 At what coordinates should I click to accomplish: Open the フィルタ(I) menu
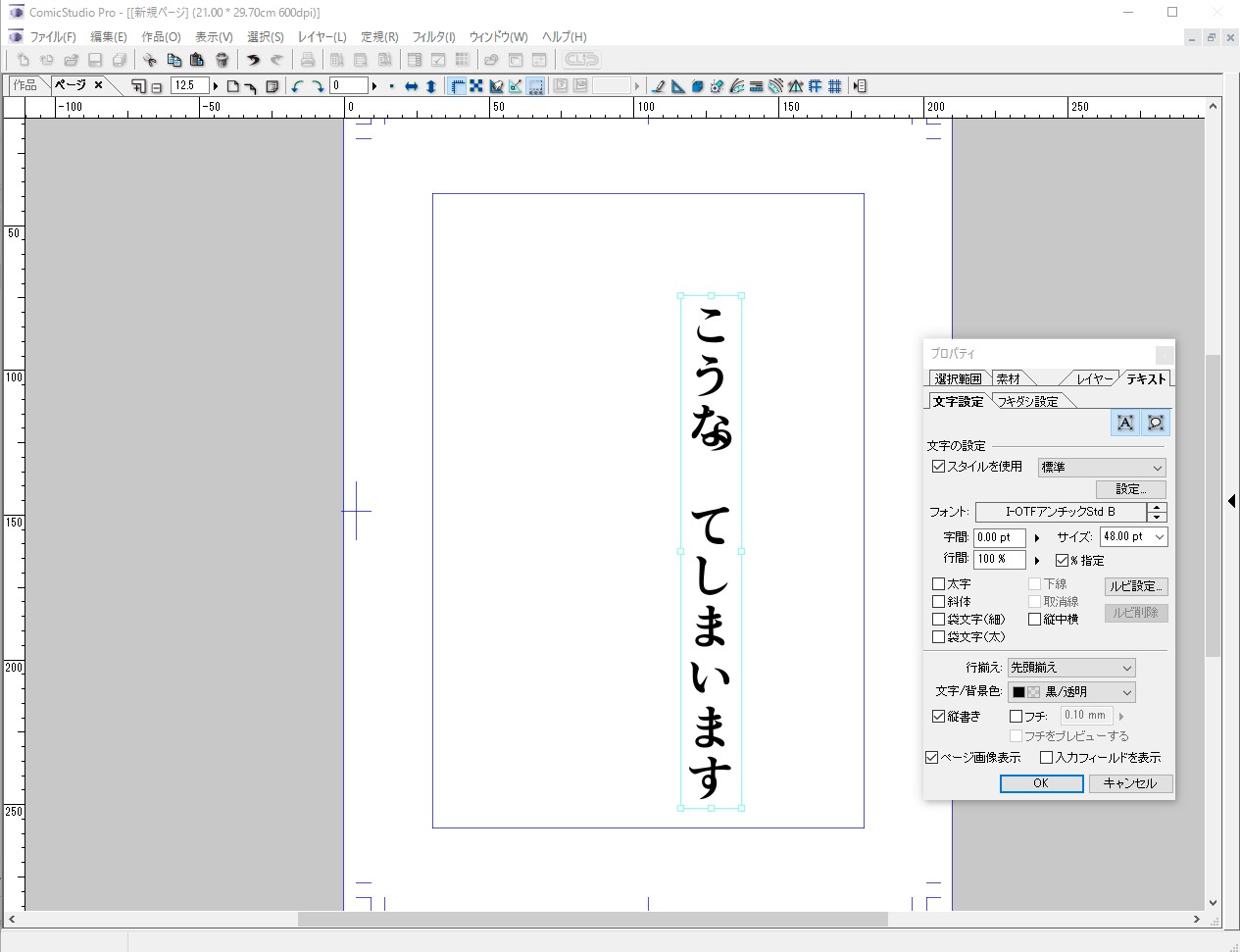[433, 37]
